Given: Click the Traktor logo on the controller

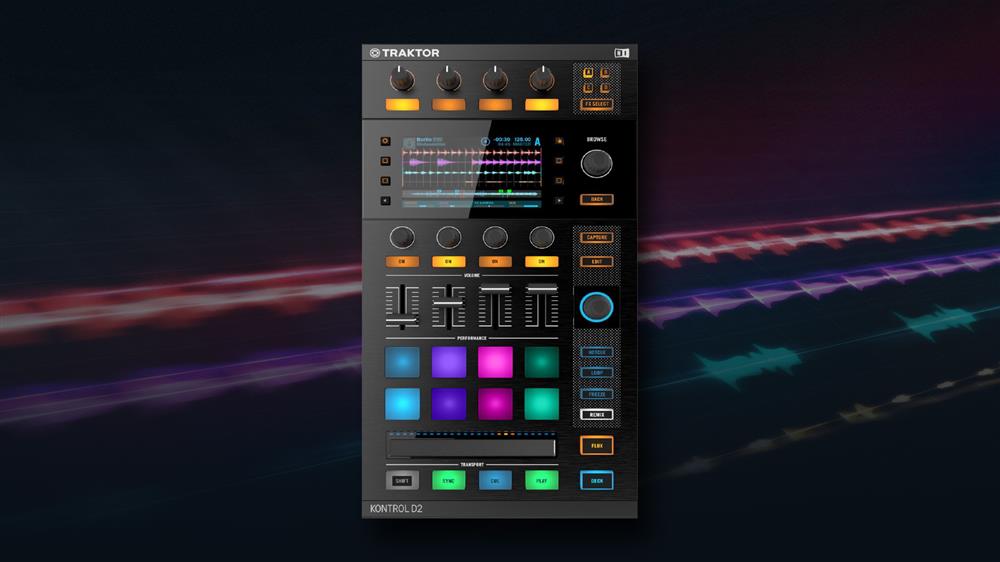Looking at the screenshot, I should coord(404,53).
